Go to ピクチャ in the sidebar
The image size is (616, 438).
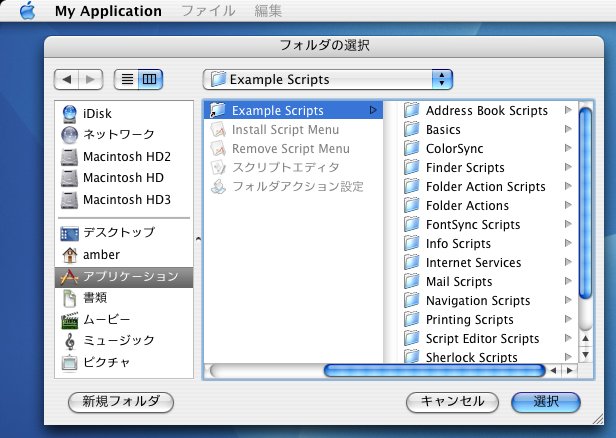124,362
